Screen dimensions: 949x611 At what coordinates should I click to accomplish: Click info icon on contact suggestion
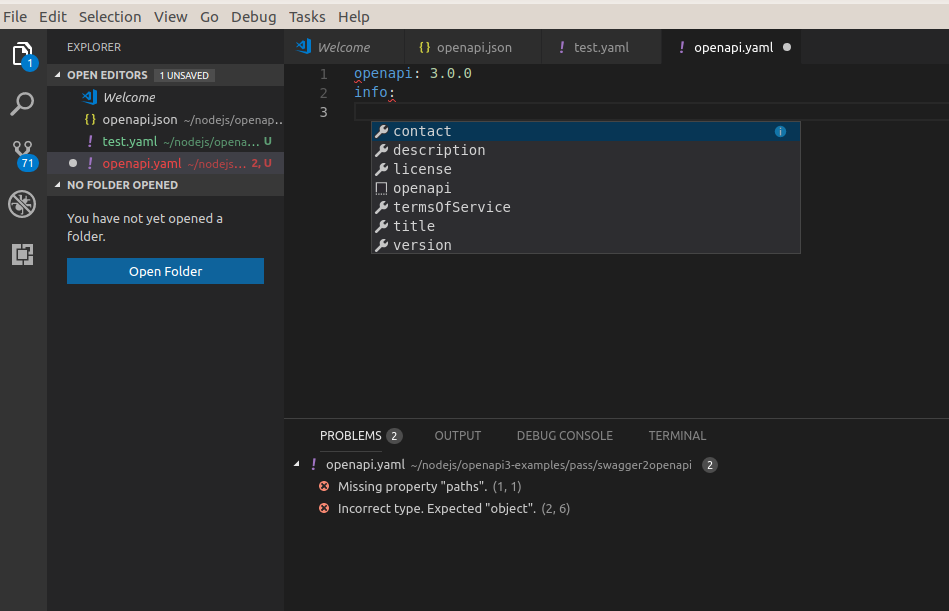coord(780,131)
